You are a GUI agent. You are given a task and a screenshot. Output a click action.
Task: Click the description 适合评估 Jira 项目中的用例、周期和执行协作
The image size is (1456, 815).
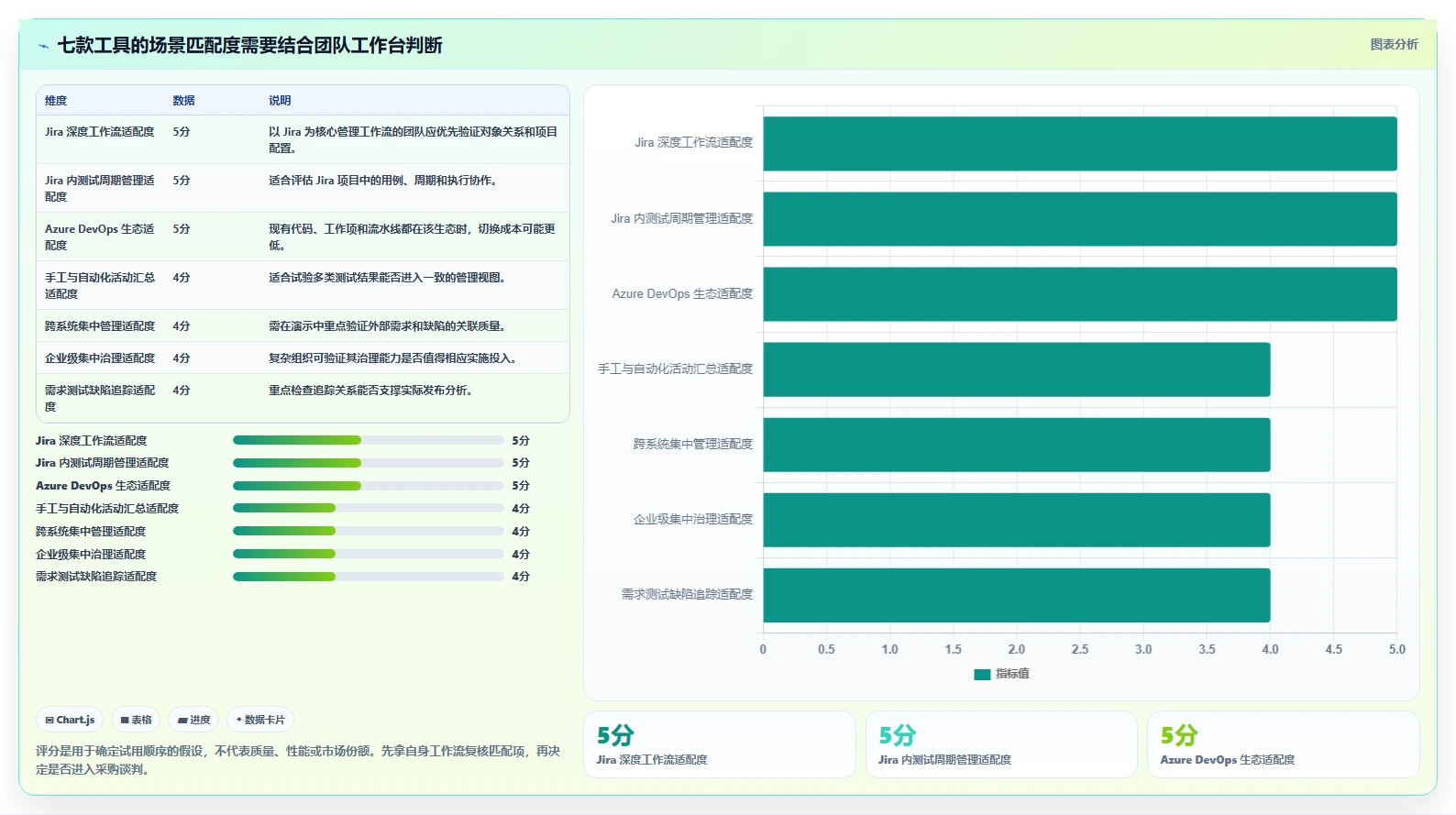click(x=383, y=181)
